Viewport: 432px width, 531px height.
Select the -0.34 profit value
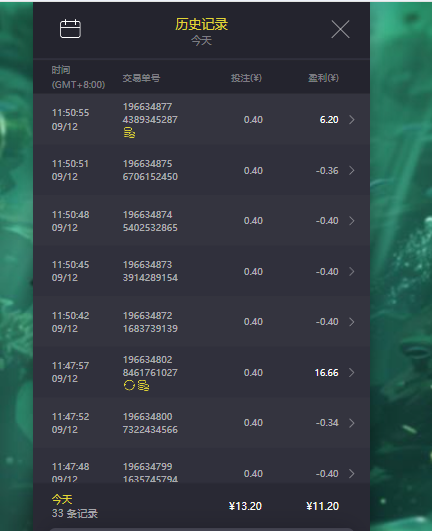coord(327,423)
